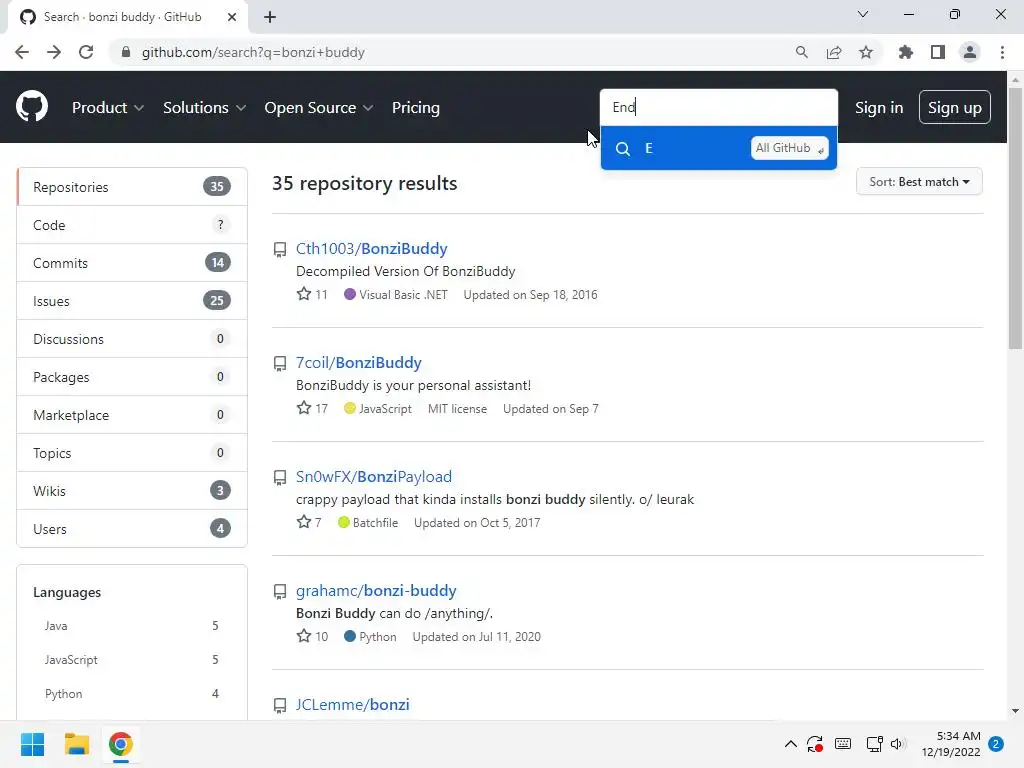Click the padlock site info icon
The height and width of the screenshot is (768, 1024).
[126, 52]
